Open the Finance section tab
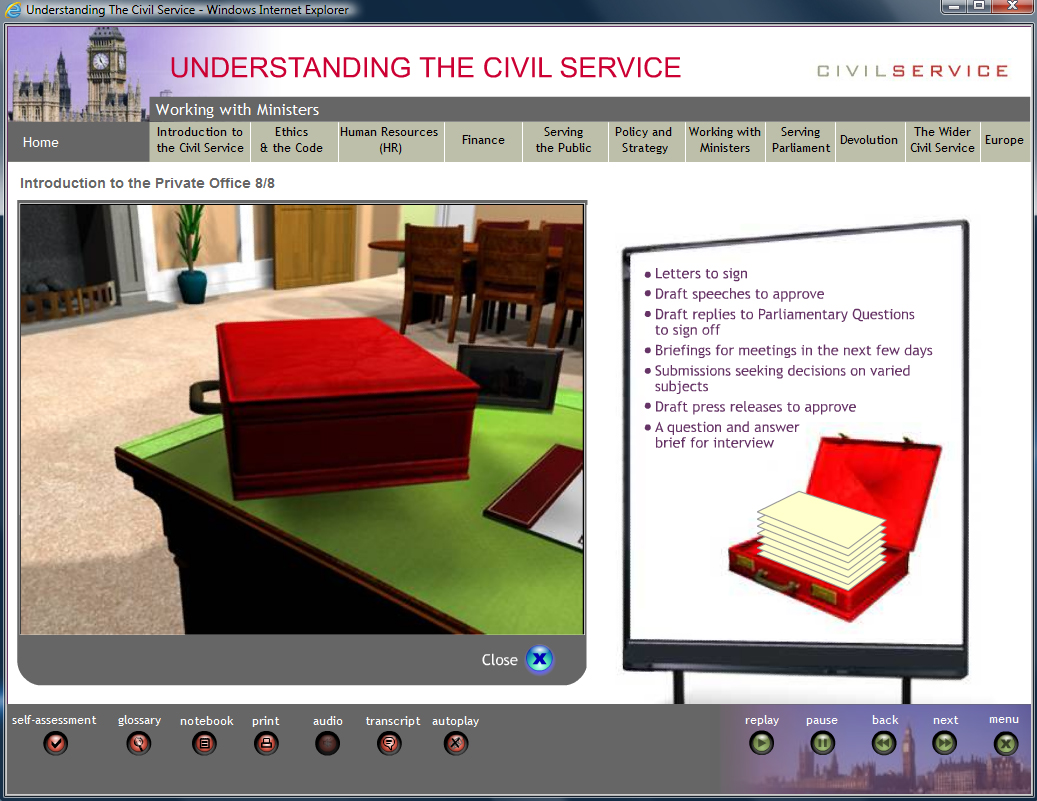This screenshot has width=1037, height=801. (x=483, y=140)
